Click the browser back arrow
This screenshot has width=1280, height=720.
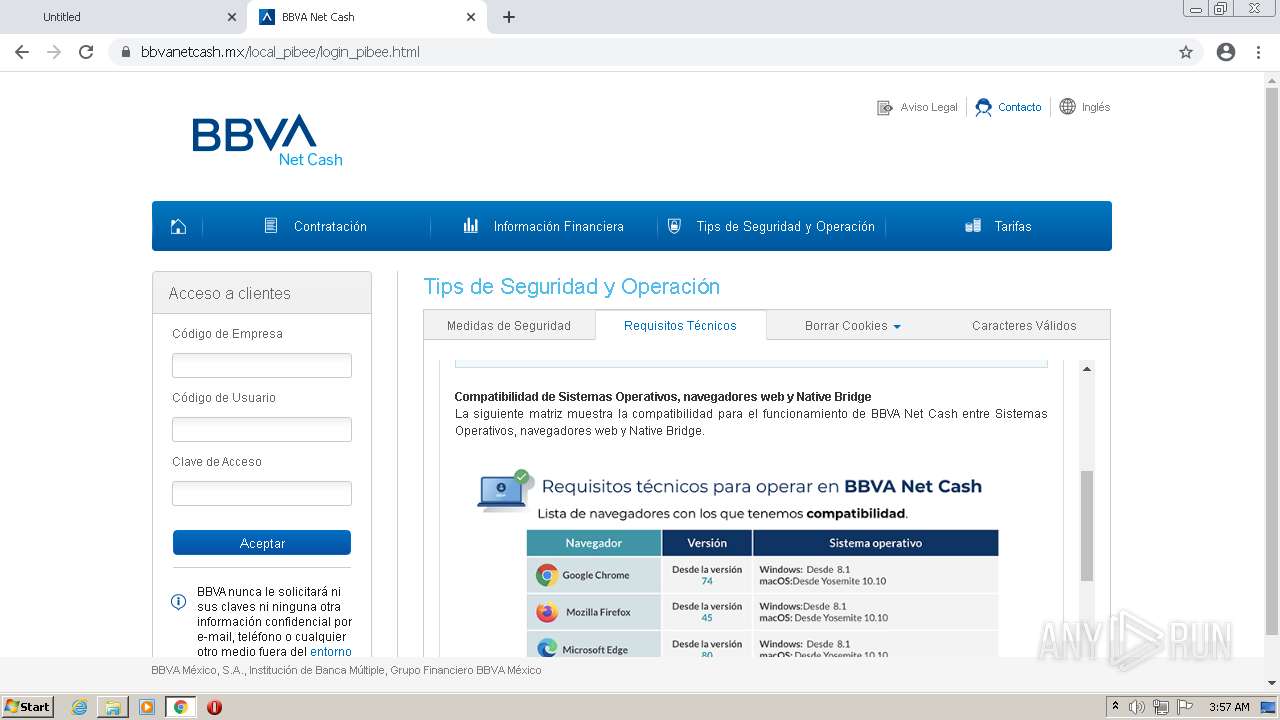(22, 52)
